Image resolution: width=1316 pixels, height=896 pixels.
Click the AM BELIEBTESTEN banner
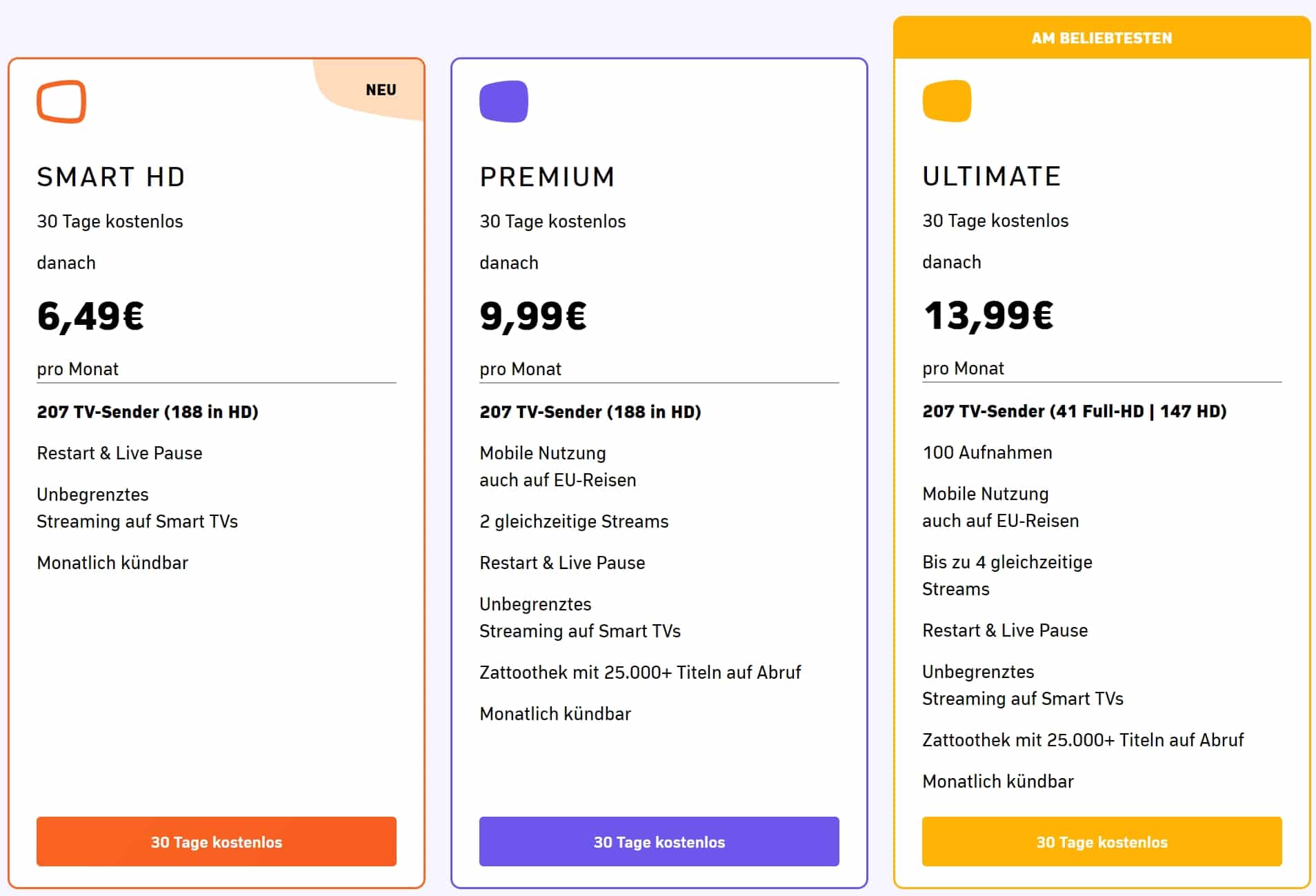(1101, 38)
